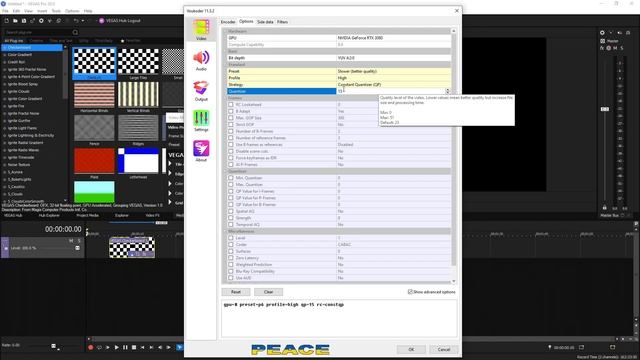Open the Tools menu in VEGAS Pro
The image size is (640, 360).
tap(56, 11)
